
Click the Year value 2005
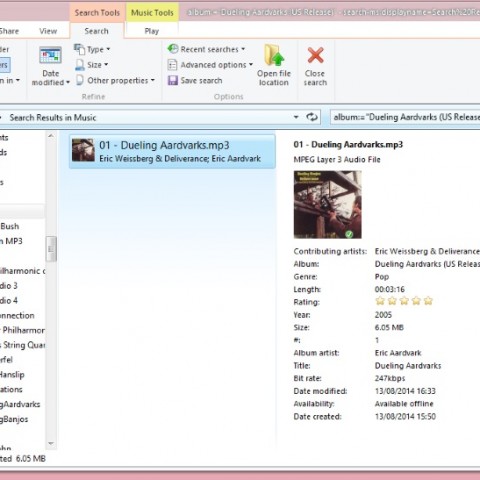tap(383, 315)
